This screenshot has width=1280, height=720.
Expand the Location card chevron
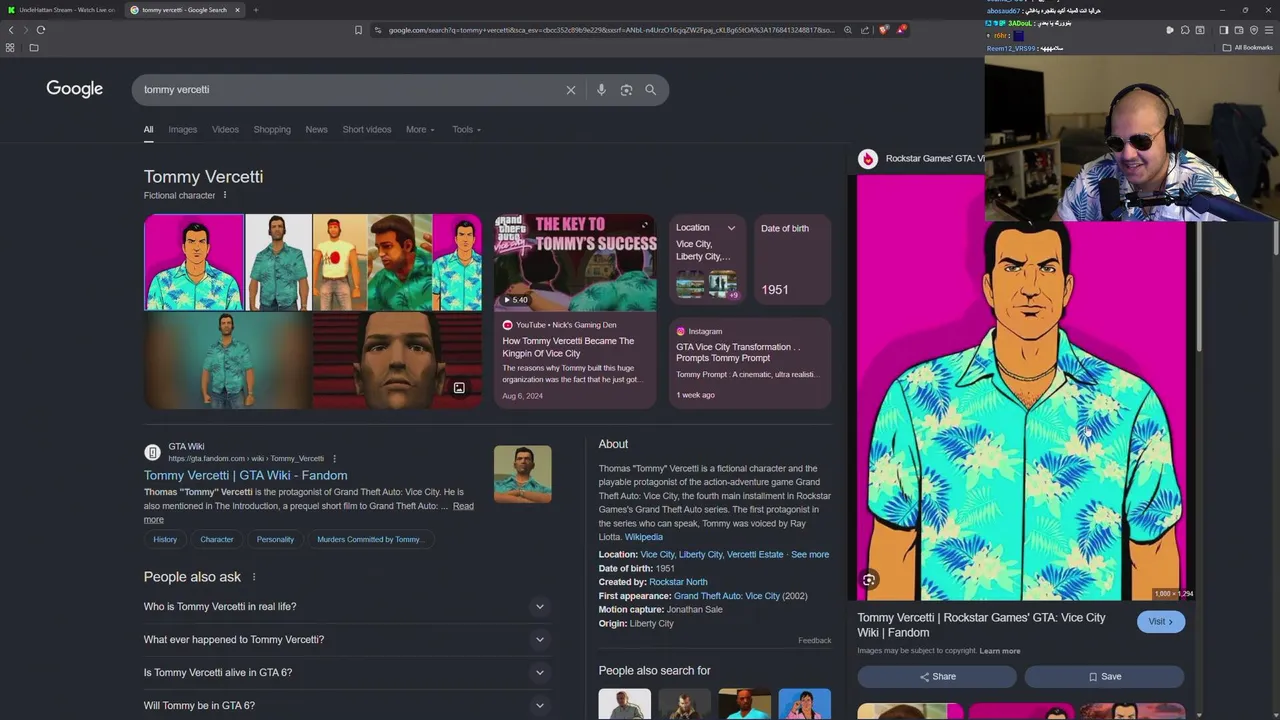click(731, 228)
